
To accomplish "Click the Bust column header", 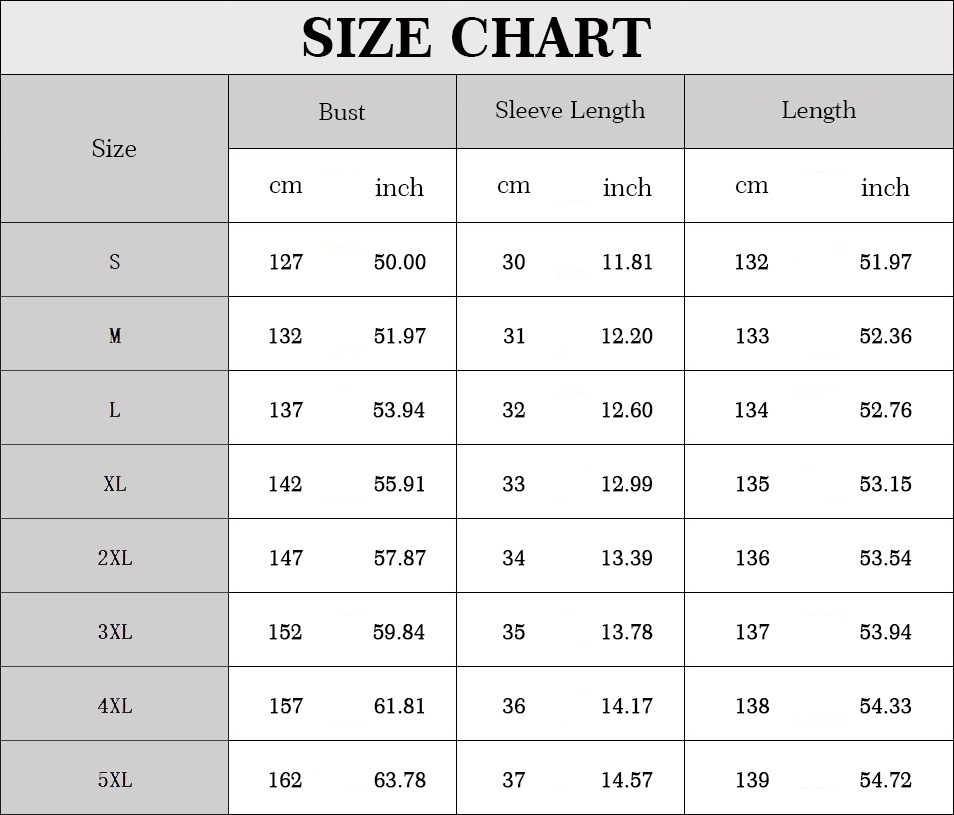I will tap(342, 112).
